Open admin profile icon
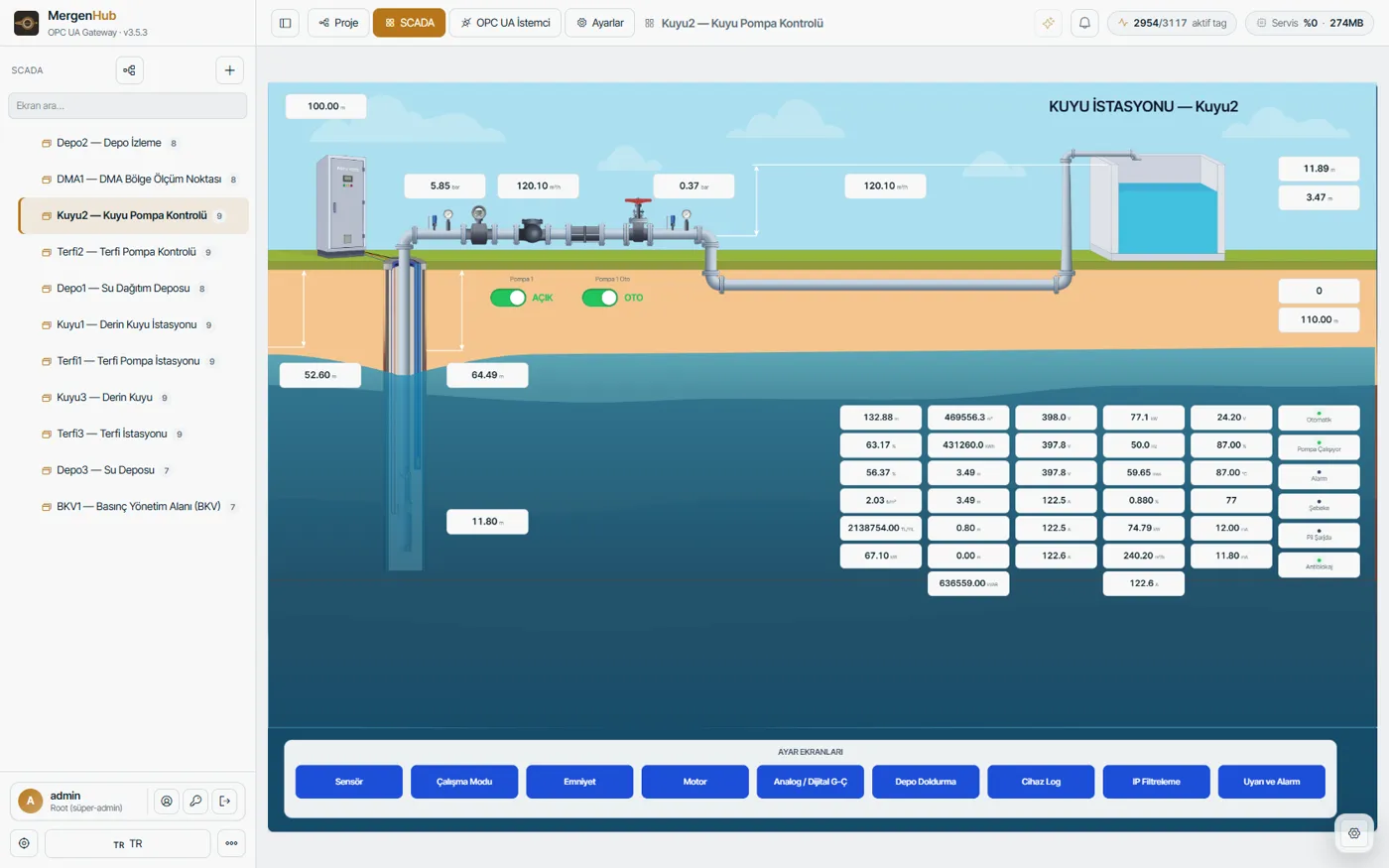The width and height of the screenshot is (1389, 868). pos(167,802)
